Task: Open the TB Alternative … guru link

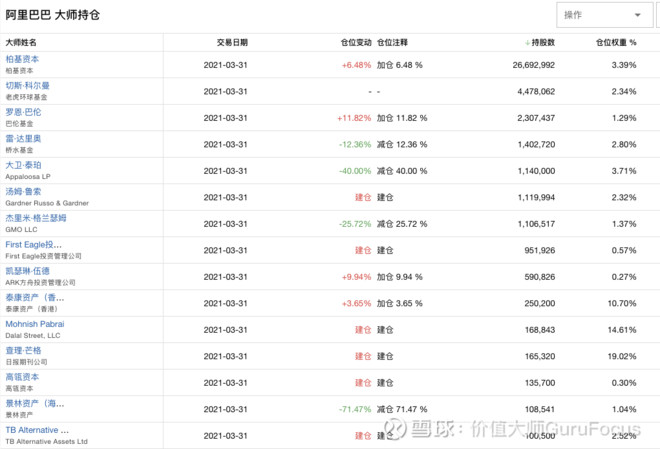Action: (x=37, y=430)
